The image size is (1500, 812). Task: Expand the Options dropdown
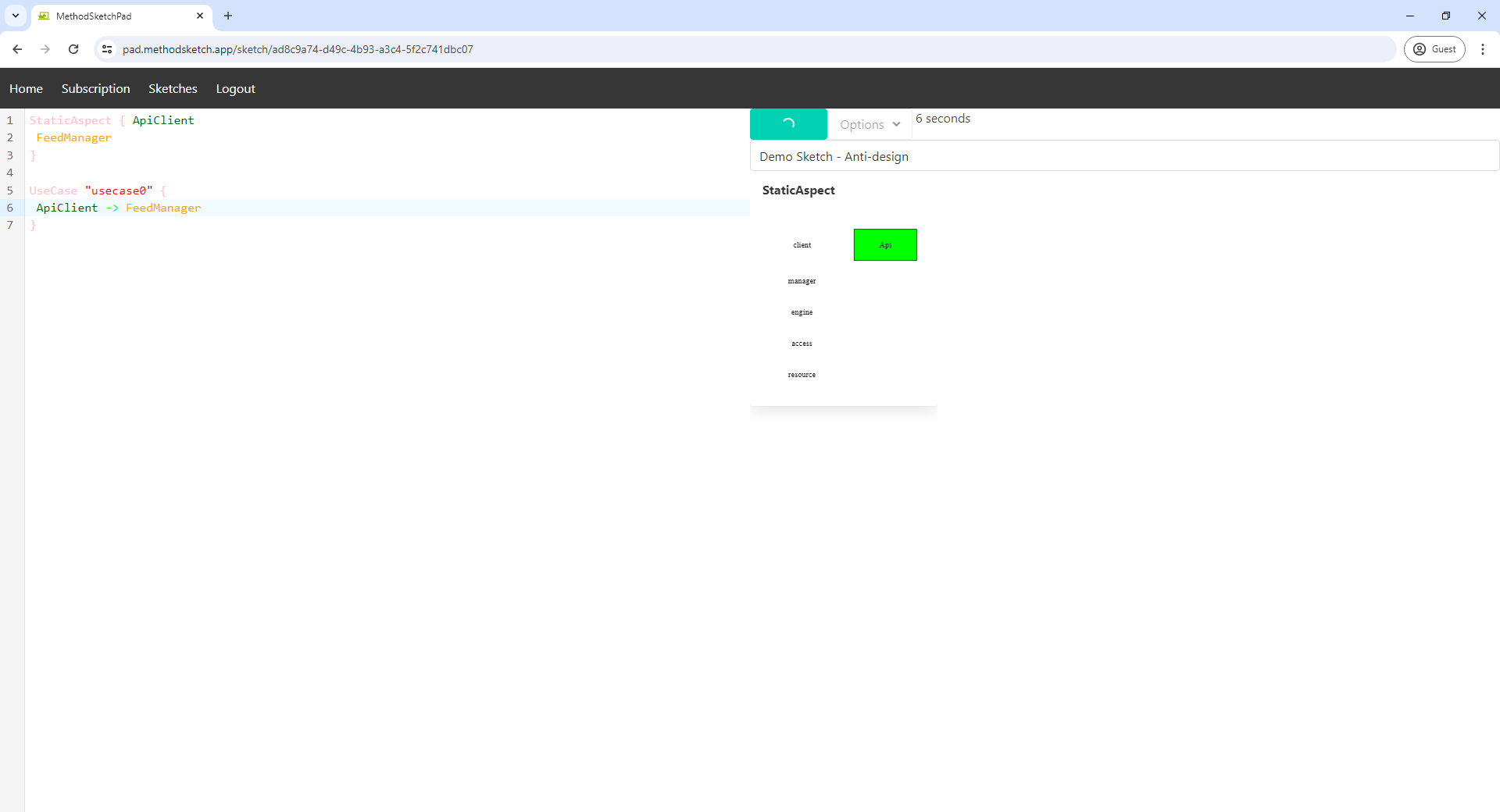[x=870, y=124]
